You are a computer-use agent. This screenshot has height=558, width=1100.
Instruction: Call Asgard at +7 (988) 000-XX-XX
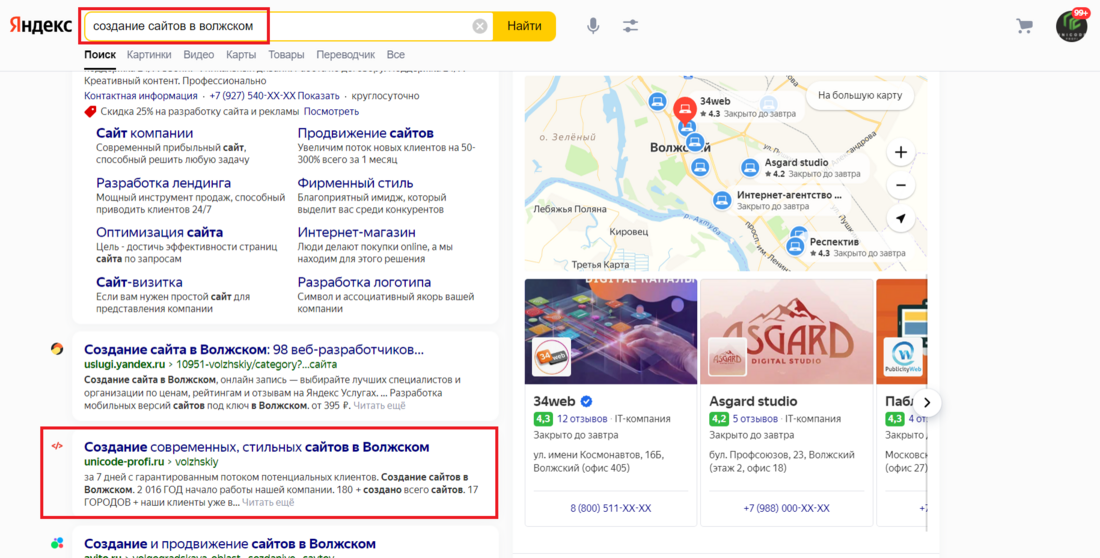tap(786, 508)
